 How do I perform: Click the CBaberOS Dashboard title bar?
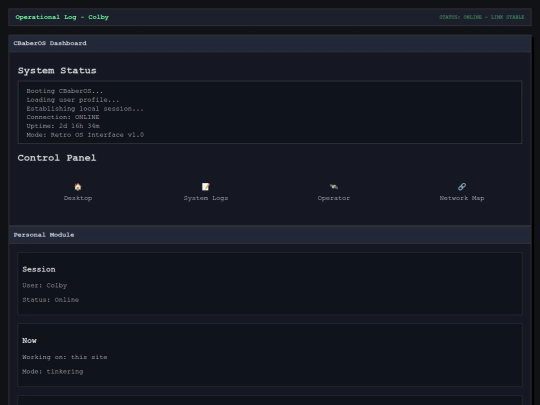coord(270,43)
